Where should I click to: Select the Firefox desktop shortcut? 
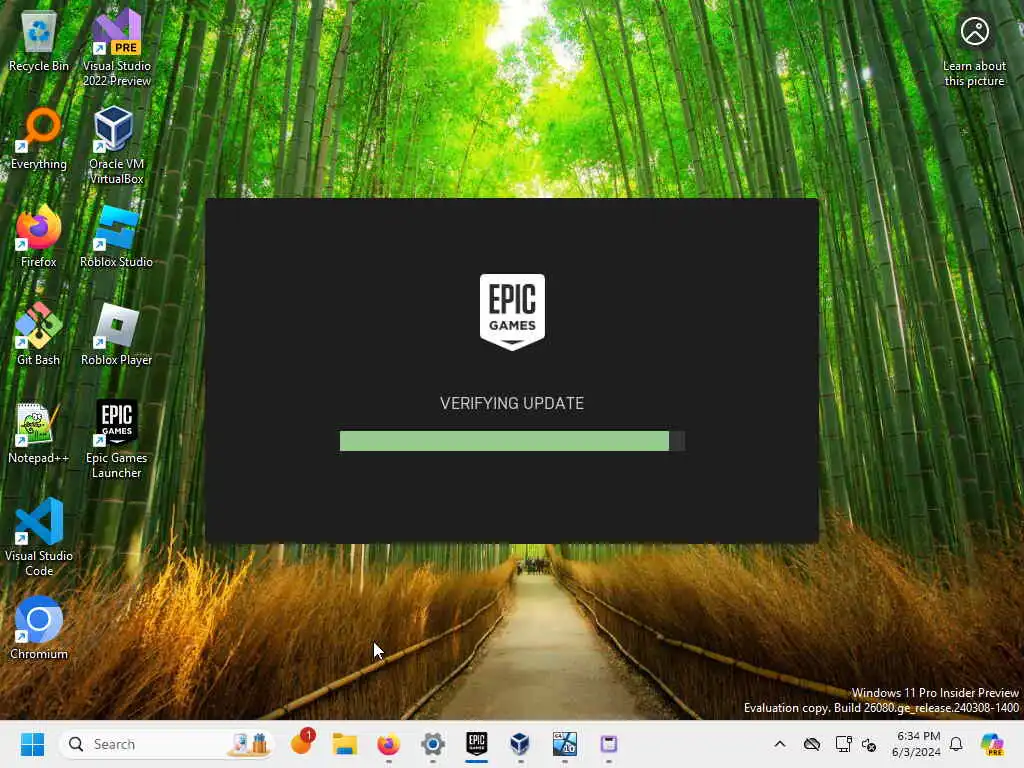click(39, 236)
